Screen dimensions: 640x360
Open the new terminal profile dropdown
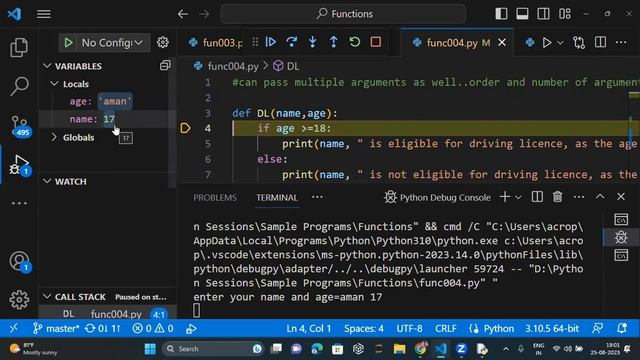coord(518,198)
